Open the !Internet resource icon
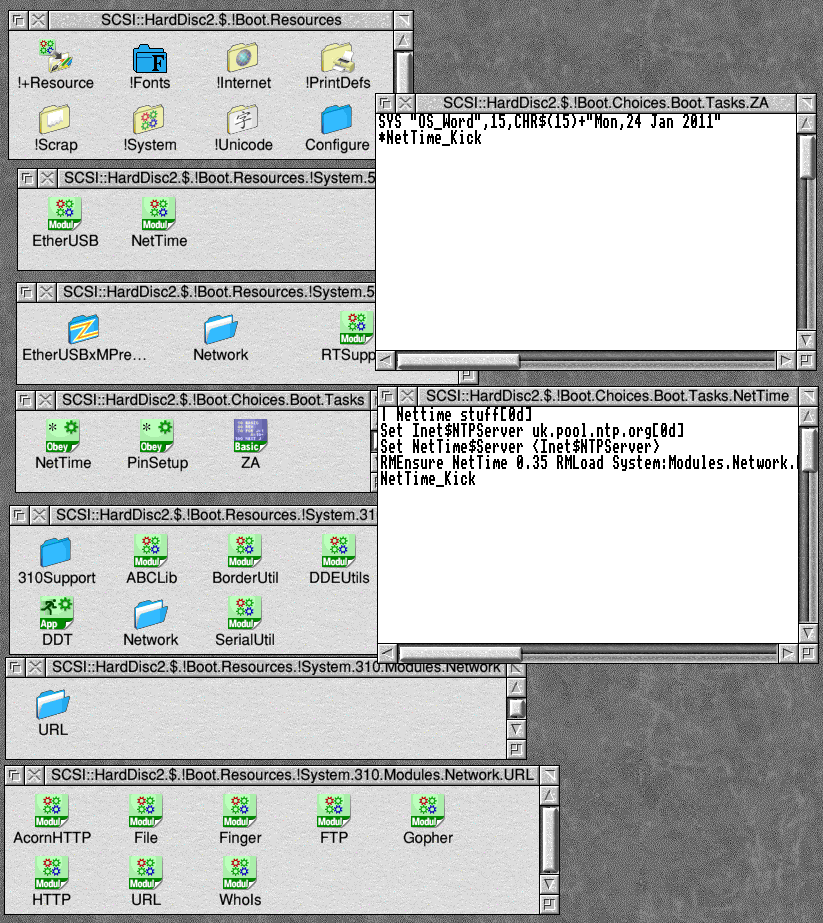 [x=243, y=60]
